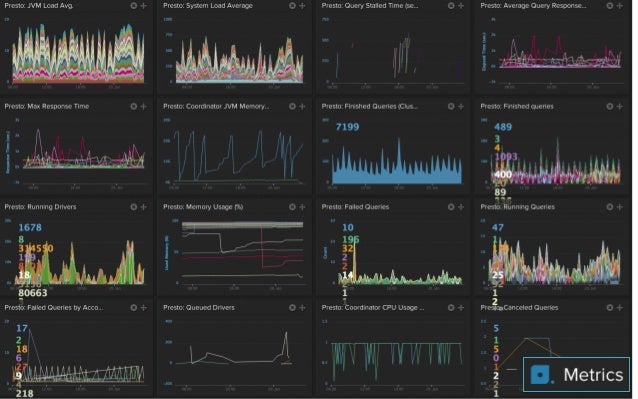Screen dimensions: 638x399
Task: Click the 'Presto: Canceled Queries' title
Action: click(x=519, y=307)
